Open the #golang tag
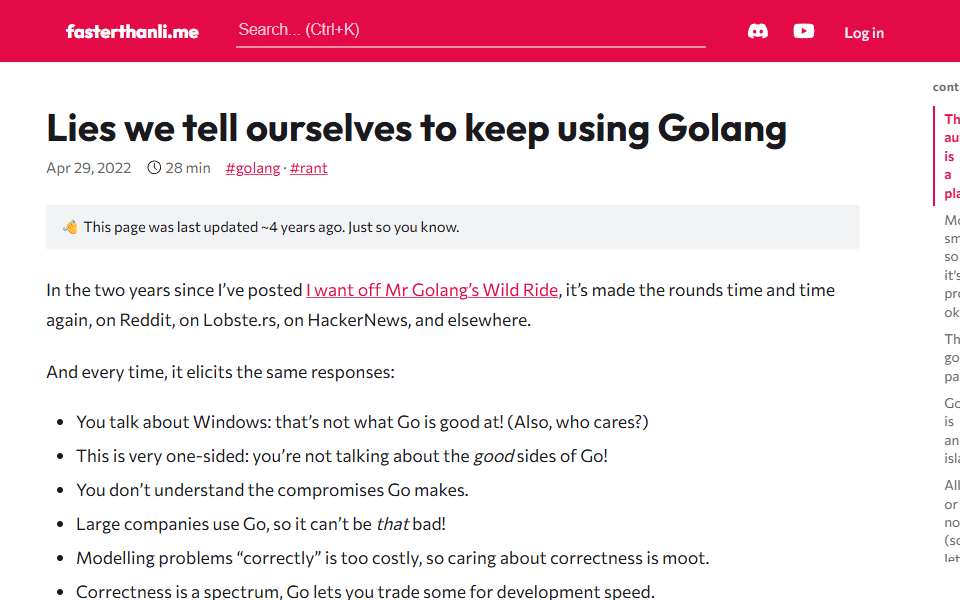The height and width of the screenshot is (600, 960). (252, 168)
